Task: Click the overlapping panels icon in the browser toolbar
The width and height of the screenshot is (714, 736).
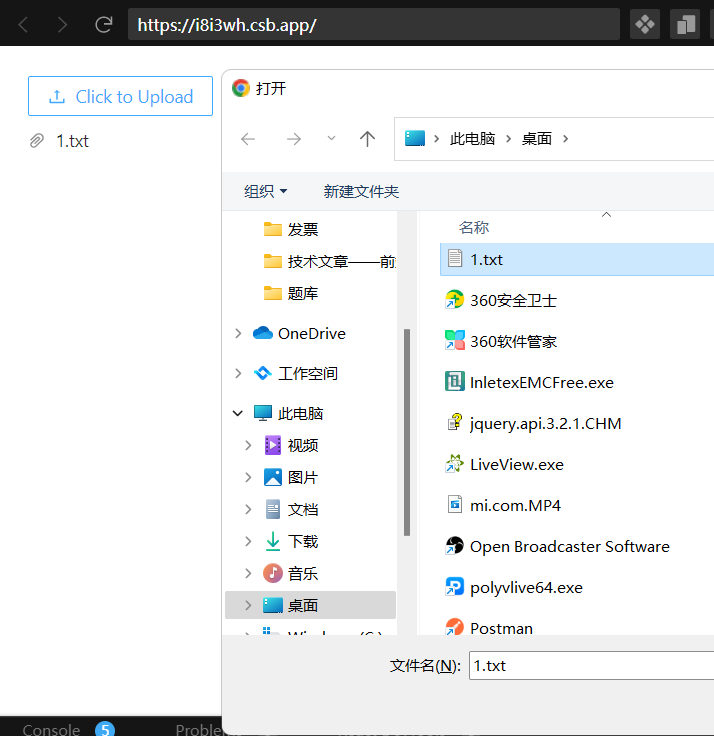Action: point(685,24)
